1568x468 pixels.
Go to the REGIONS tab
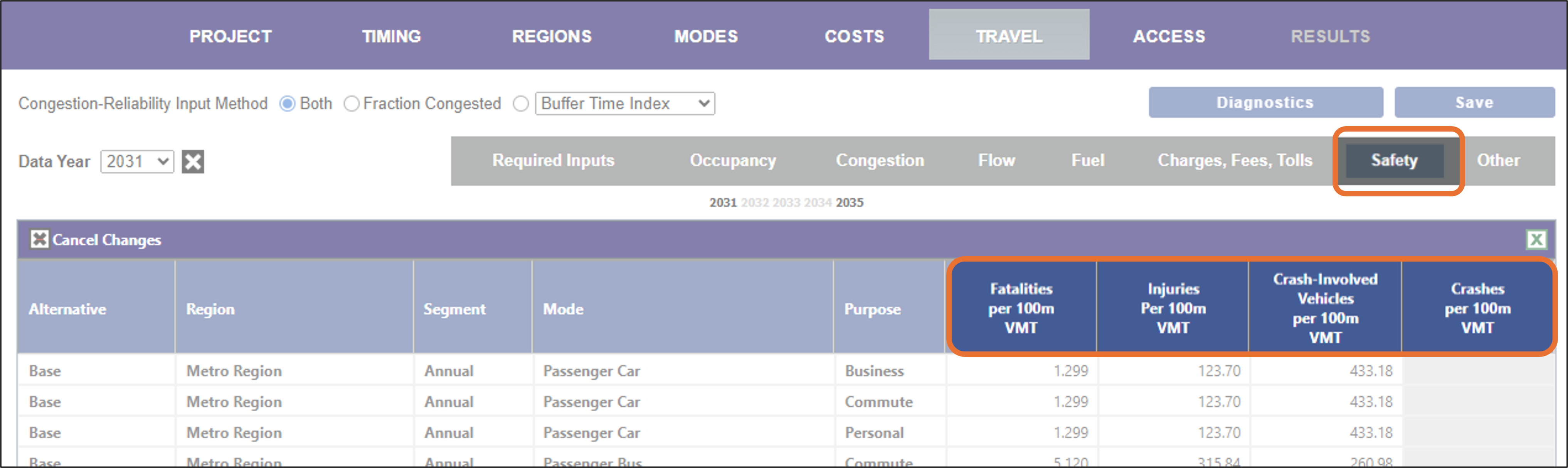pyautogui.click(x=552, y=37)
